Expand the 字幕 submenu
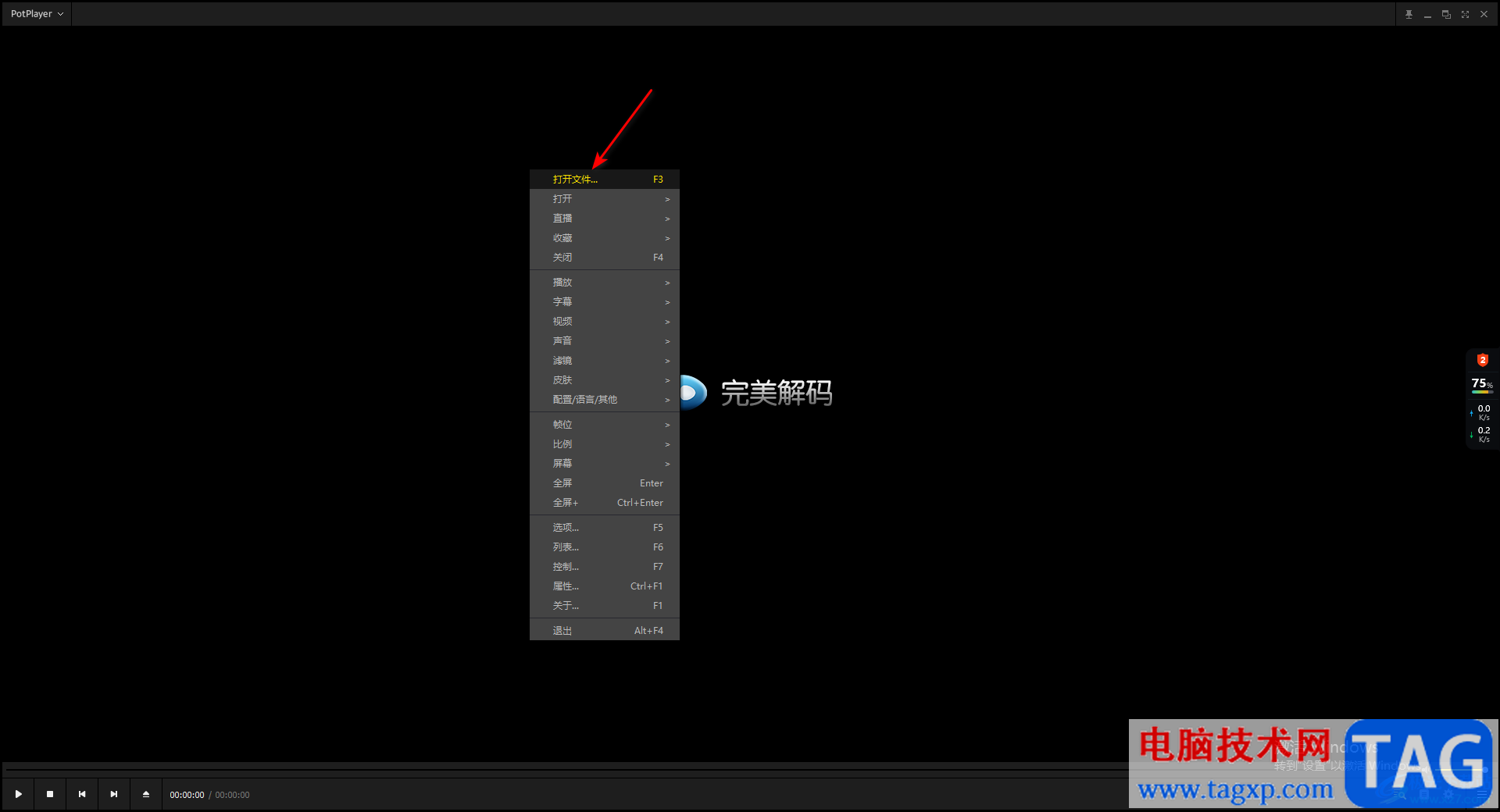 (605, 302)
